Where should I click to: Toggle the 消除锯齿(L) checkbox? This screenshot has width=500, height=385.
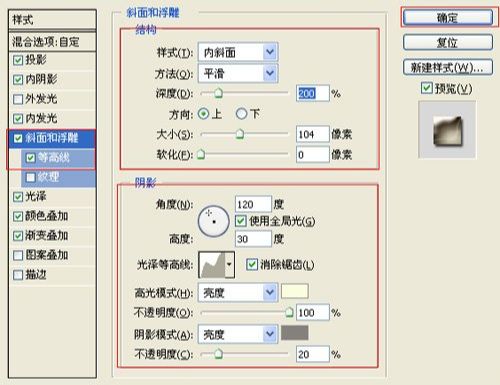pyautogui.click(x=251, y=265)
